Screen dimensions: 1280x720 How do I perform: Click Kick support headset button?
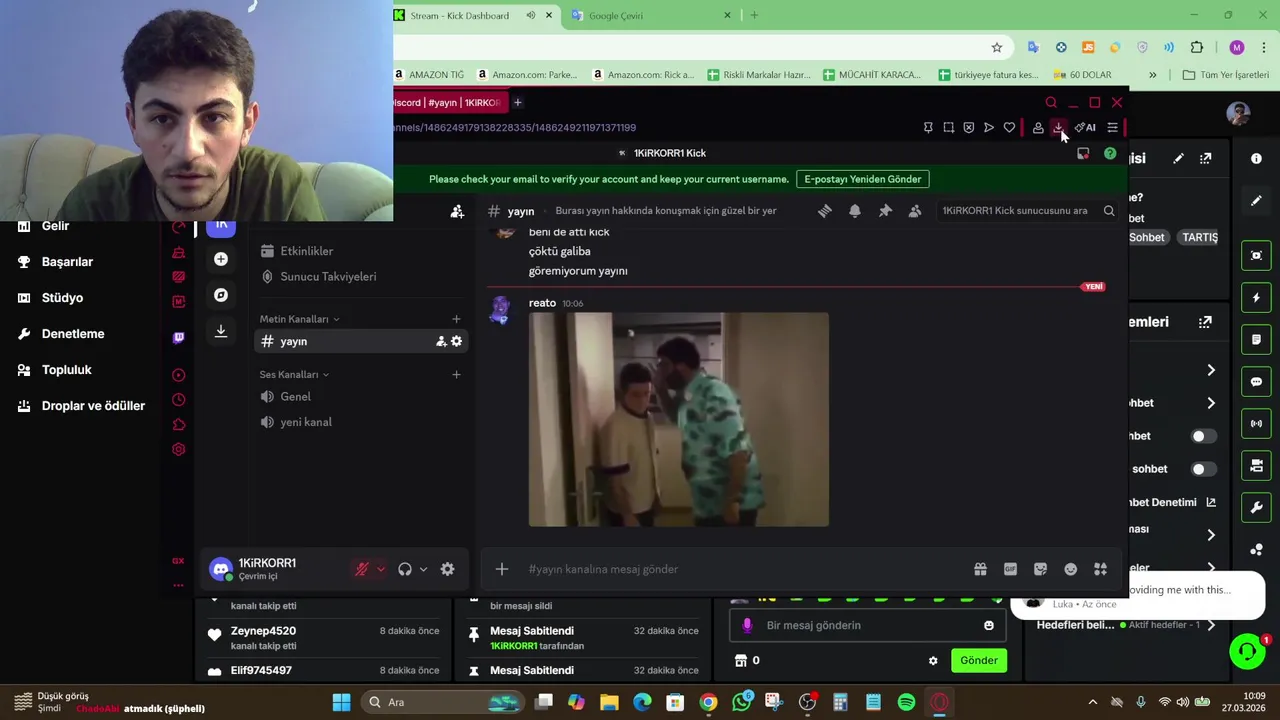[1247, 652]
